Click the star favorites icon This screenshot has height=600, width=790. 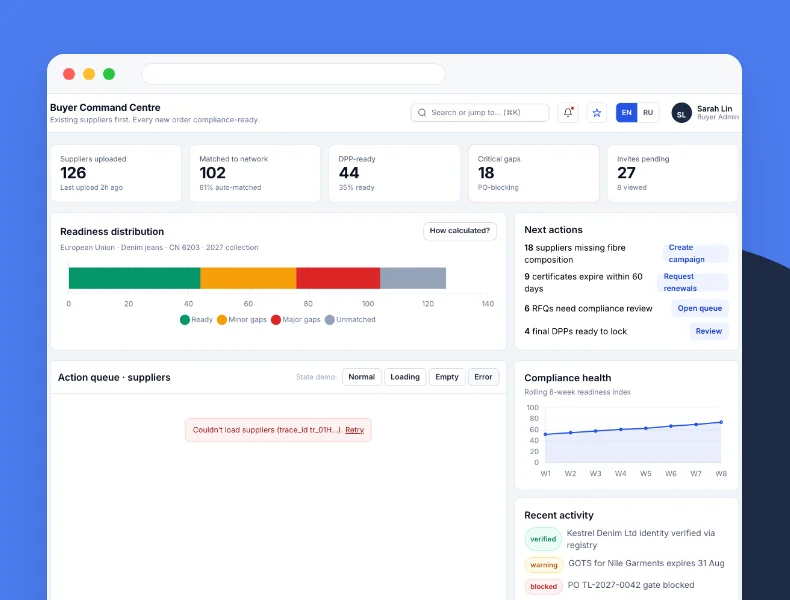coord(597,112)
